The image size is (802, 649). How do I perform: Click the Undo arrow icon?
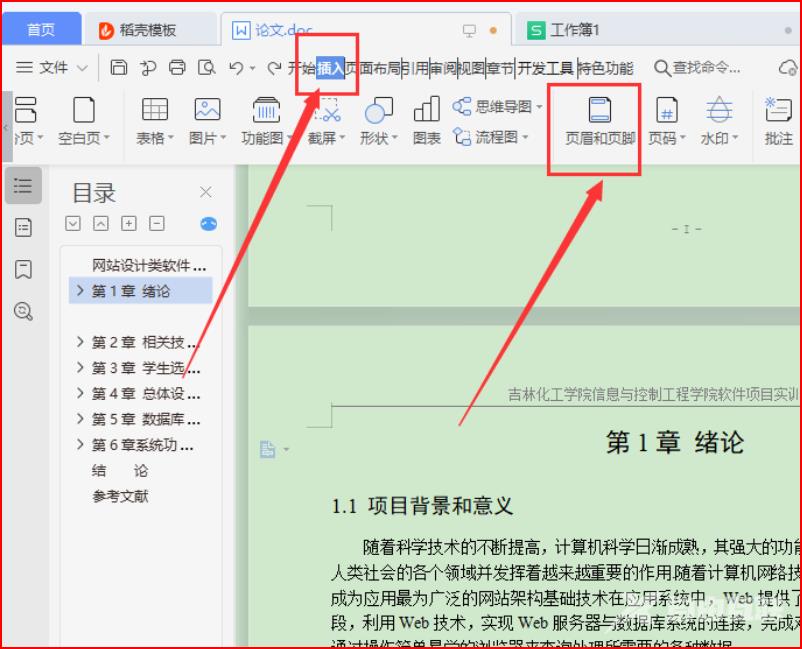[x=236, y=68]
